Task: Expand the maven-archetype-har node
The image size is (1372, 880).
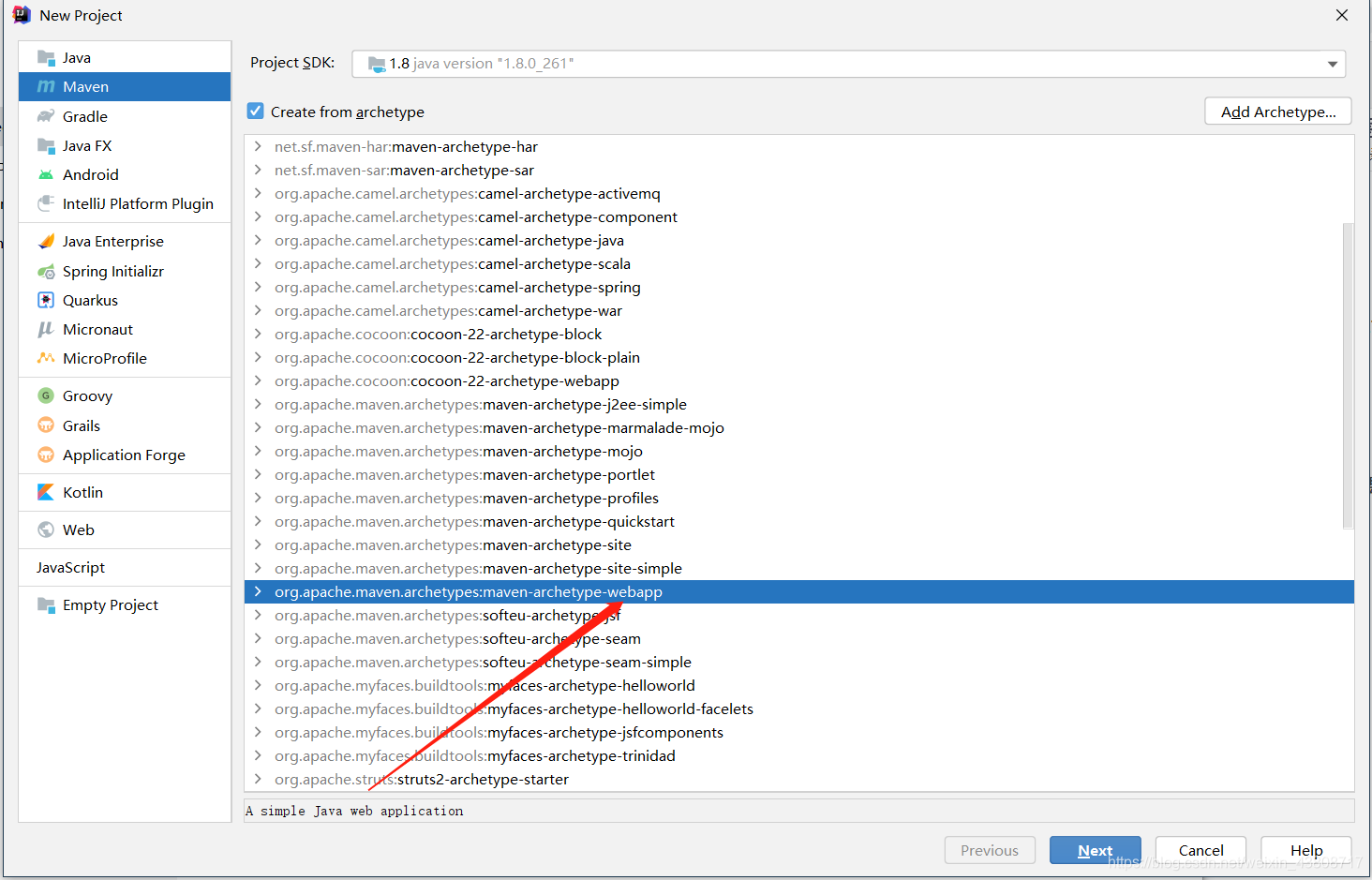Action: pyautogui.click(x=258, y=146)
